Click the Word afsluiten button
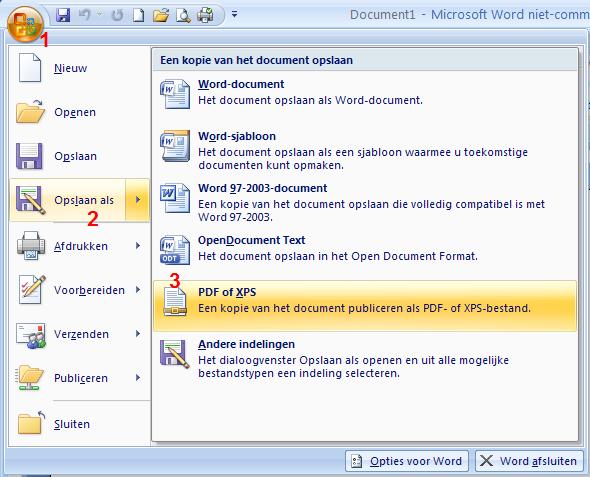This screenshot has height=477, width=590. (529, 461)
